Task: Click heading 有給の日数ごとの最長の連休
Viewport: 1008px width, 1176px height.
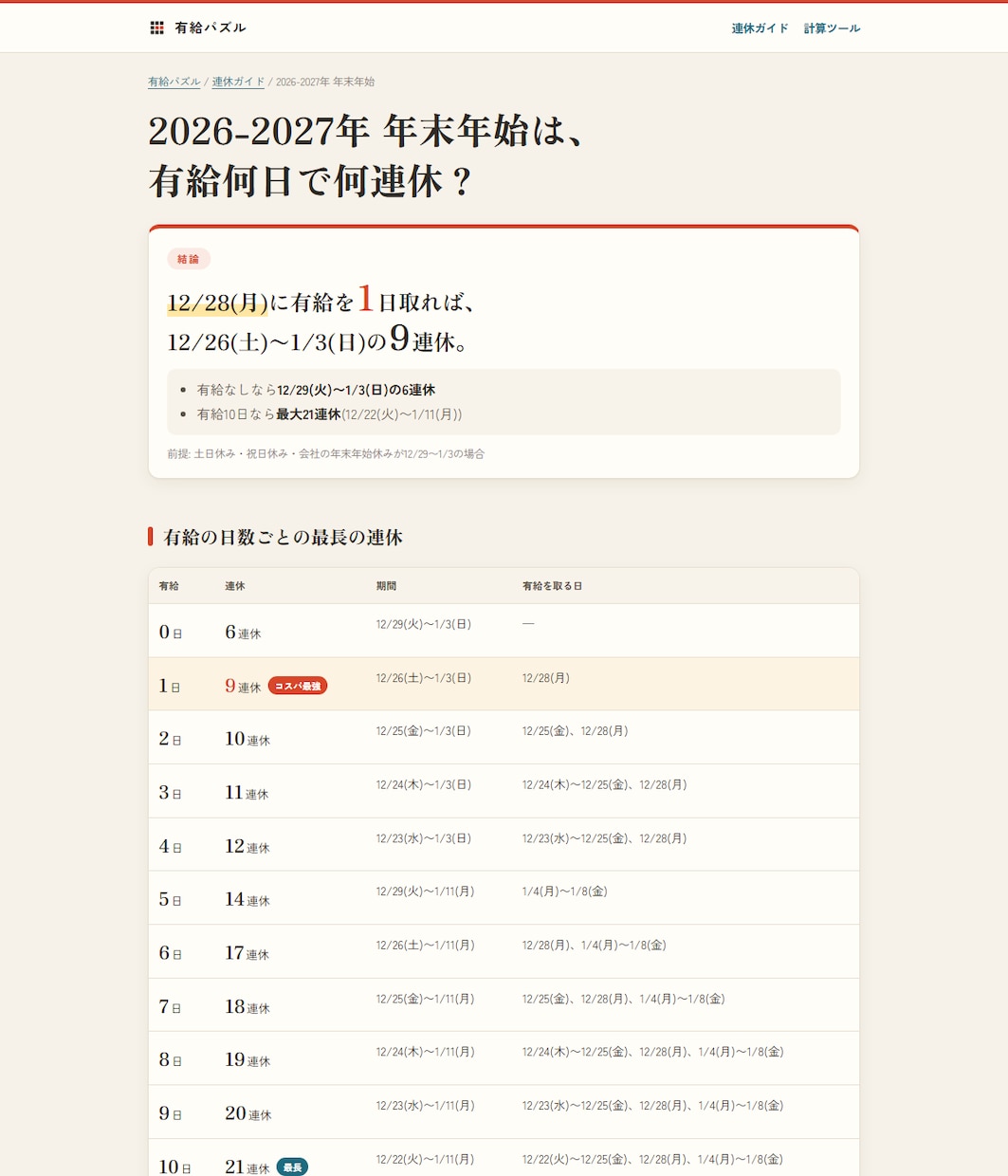Action: [283, 538]
